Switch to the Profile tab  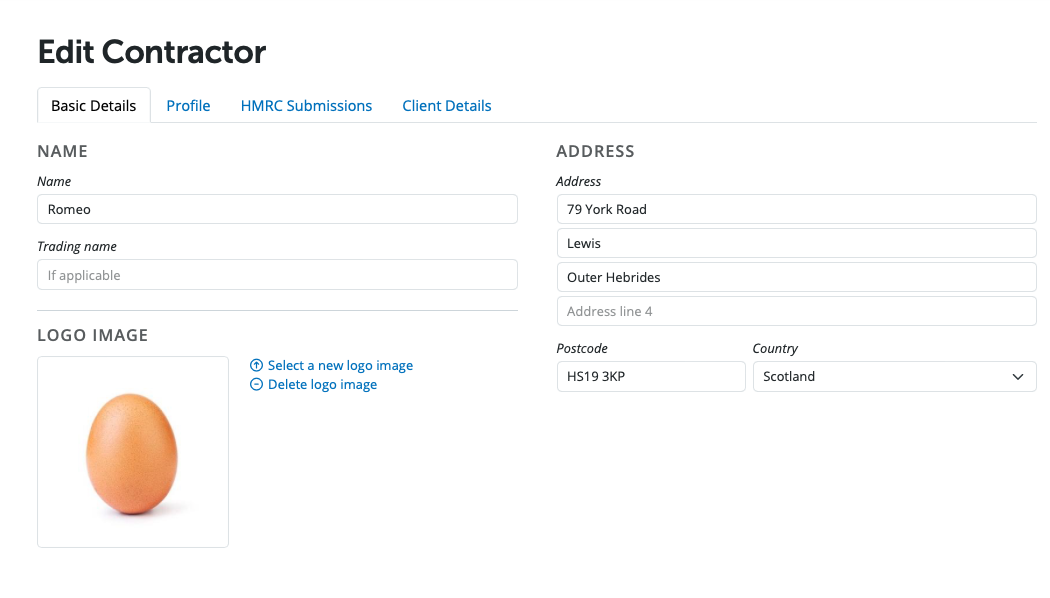(188, 106)
